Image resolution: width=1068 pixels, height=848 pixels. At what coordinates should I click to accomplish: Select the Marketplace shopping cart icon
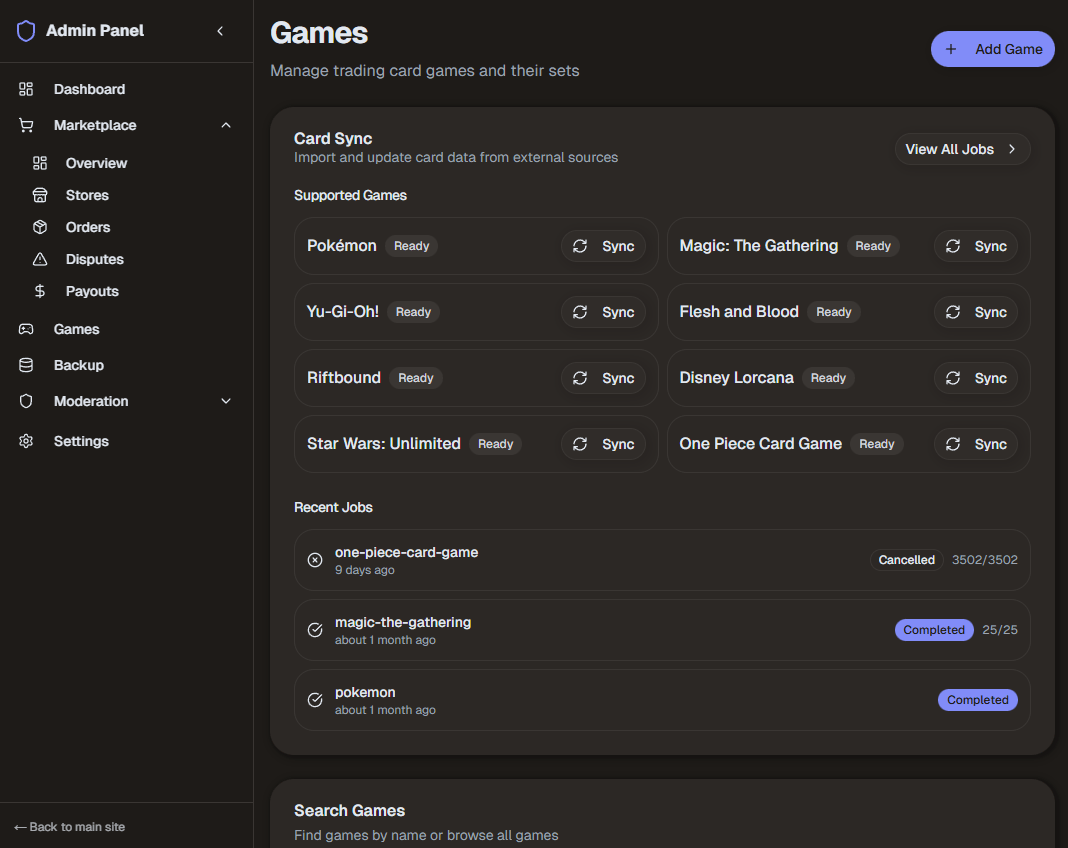26,125
